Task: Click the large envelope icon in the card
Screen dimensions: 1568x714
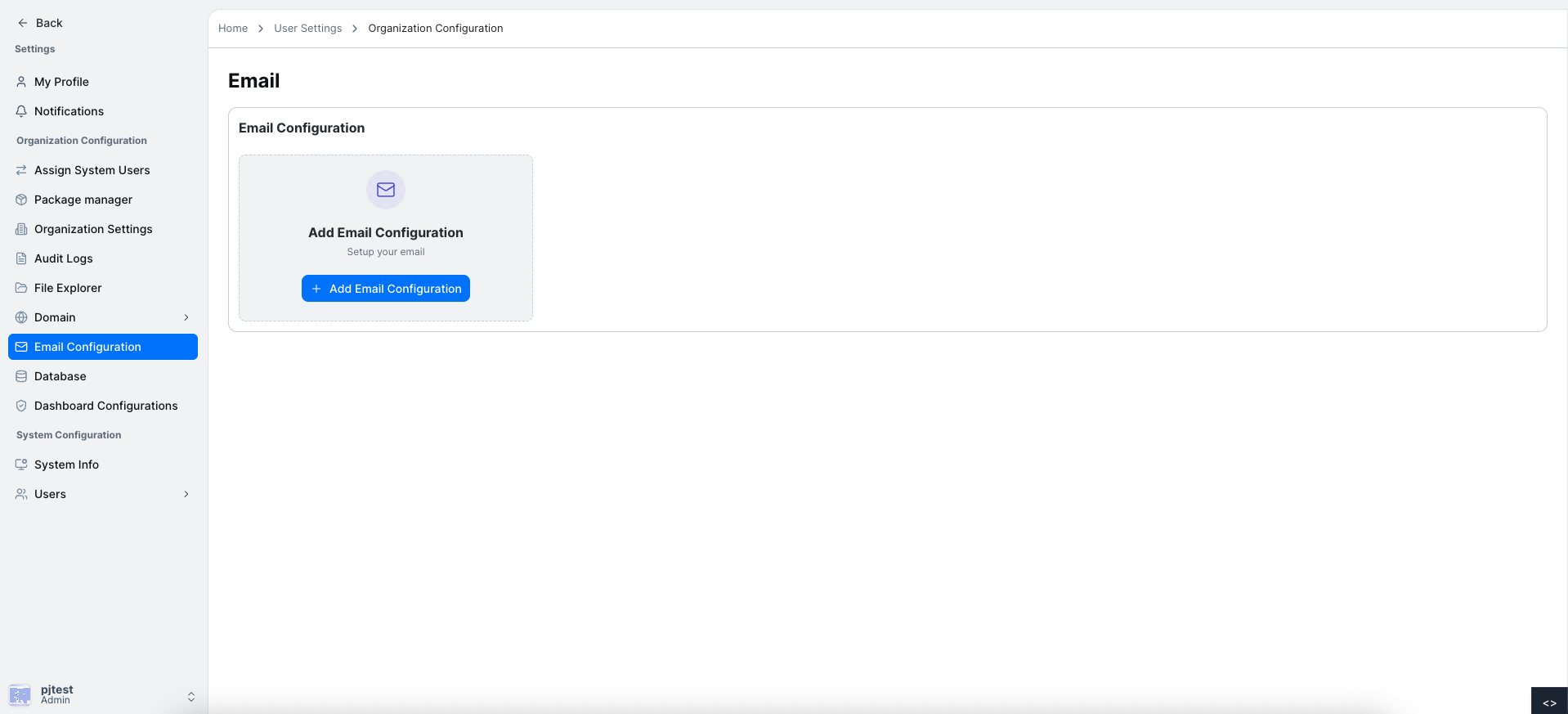Action: pos(386,190)
